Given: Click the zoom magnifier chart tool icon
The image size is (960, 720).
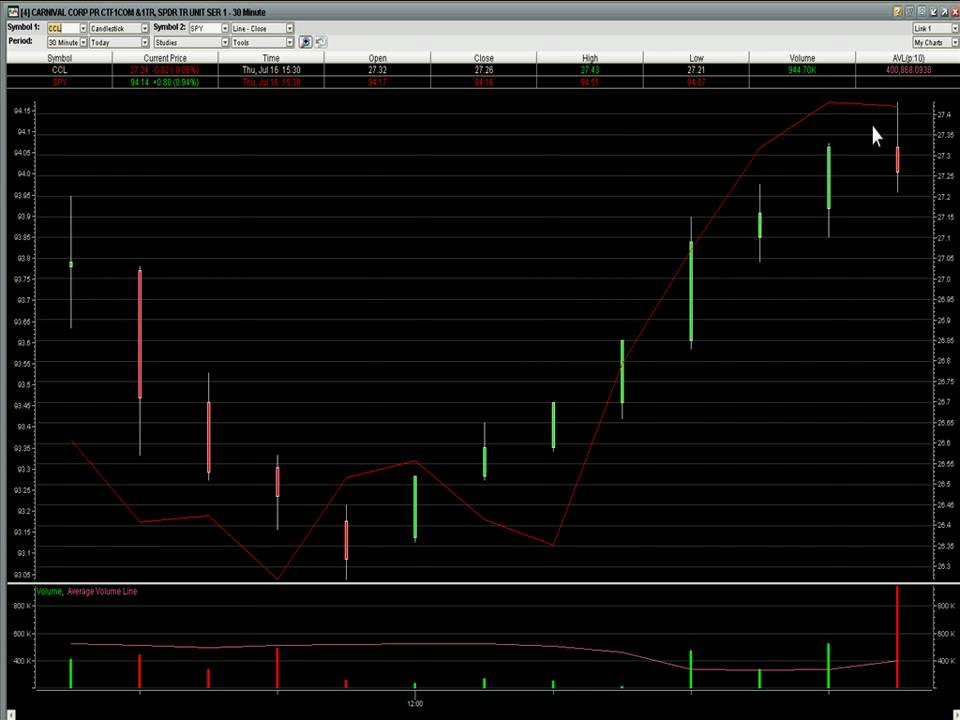Looking at the screenshot, I should point(305,42).
